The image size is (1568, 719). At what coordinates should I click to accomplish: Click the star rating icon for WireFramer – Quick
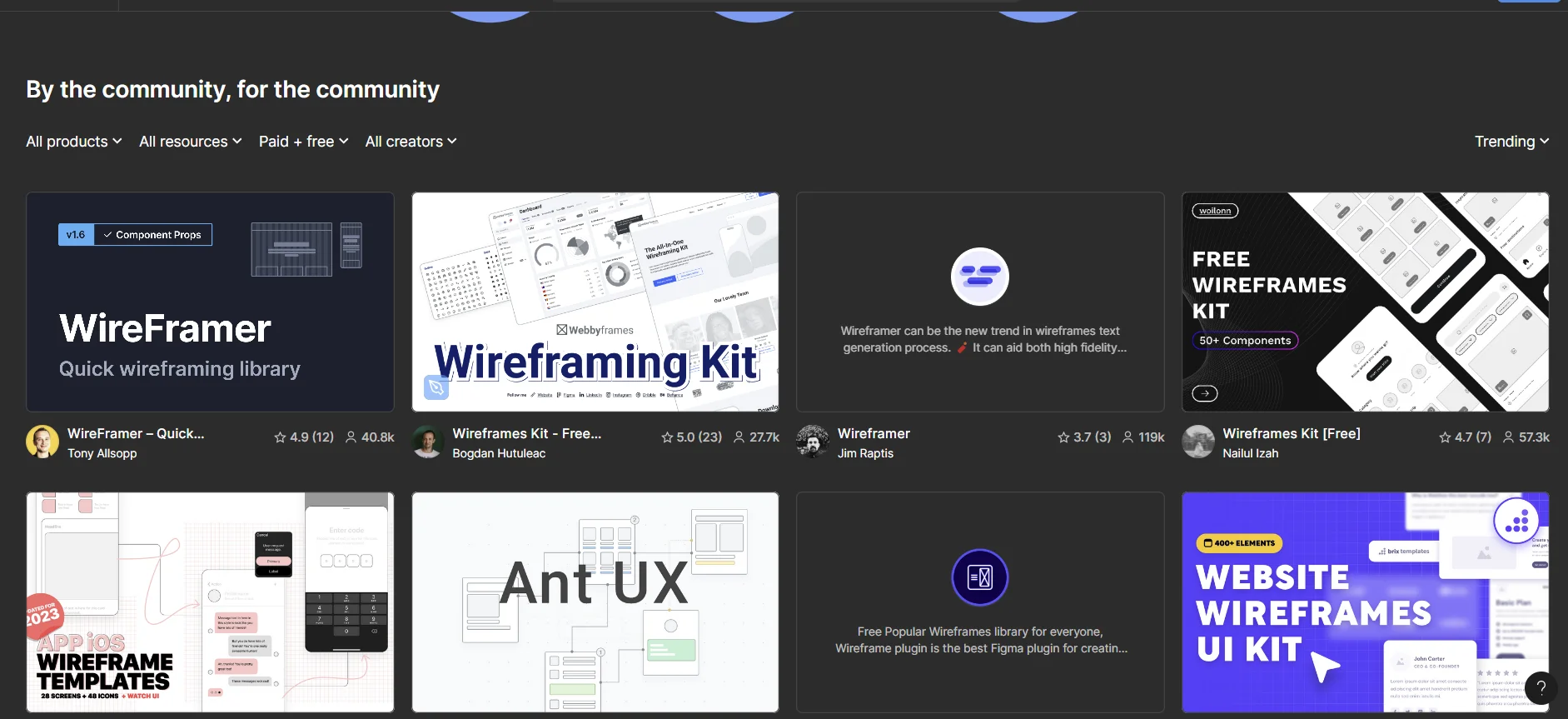coord(280,437)
